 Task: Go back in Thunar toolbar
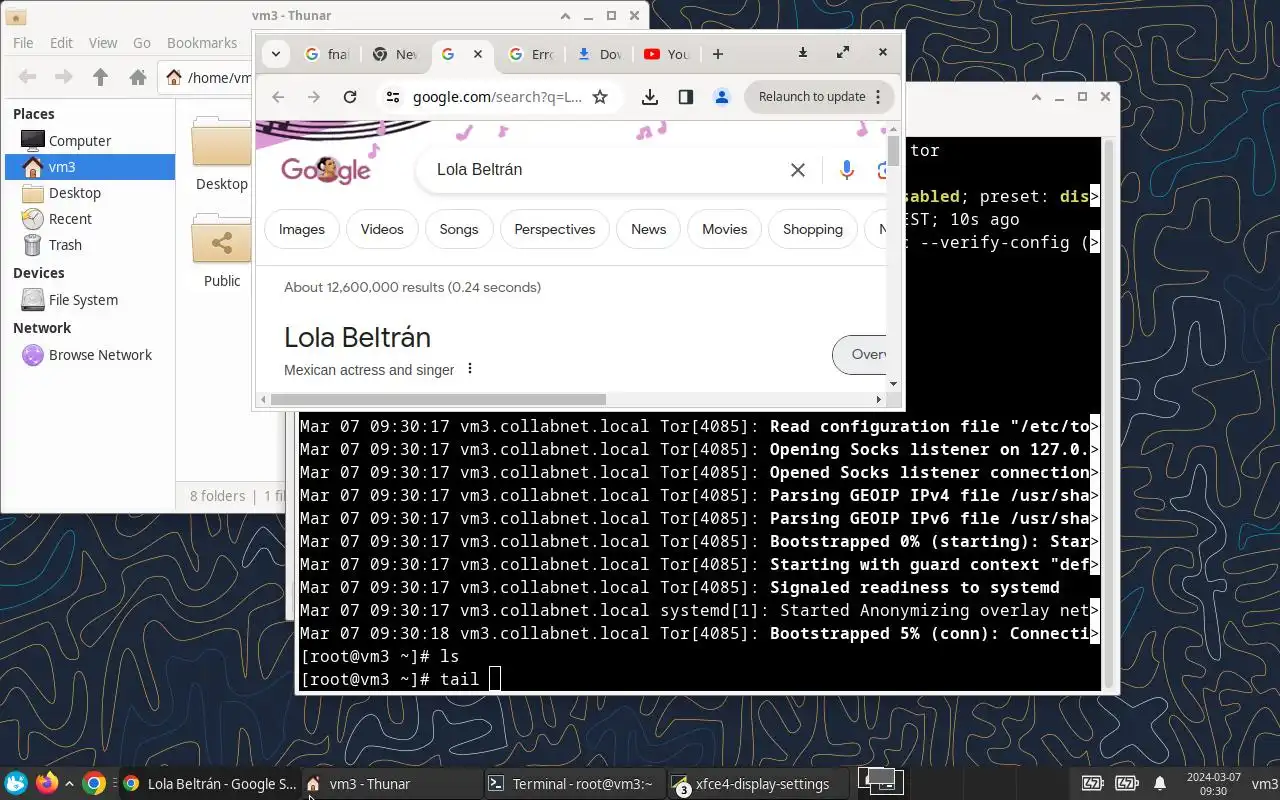tap(28, 77)
